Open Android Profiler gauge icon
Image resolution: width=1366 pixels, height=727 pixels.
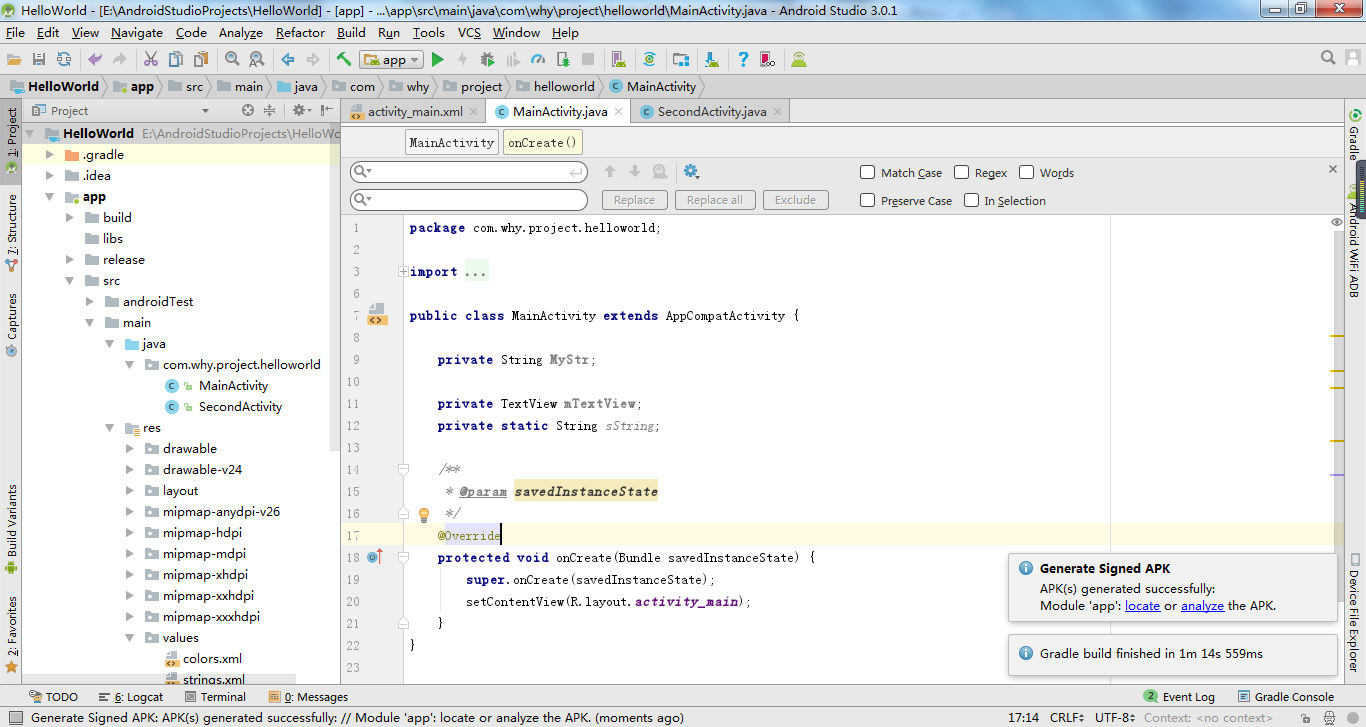[538, 60]
